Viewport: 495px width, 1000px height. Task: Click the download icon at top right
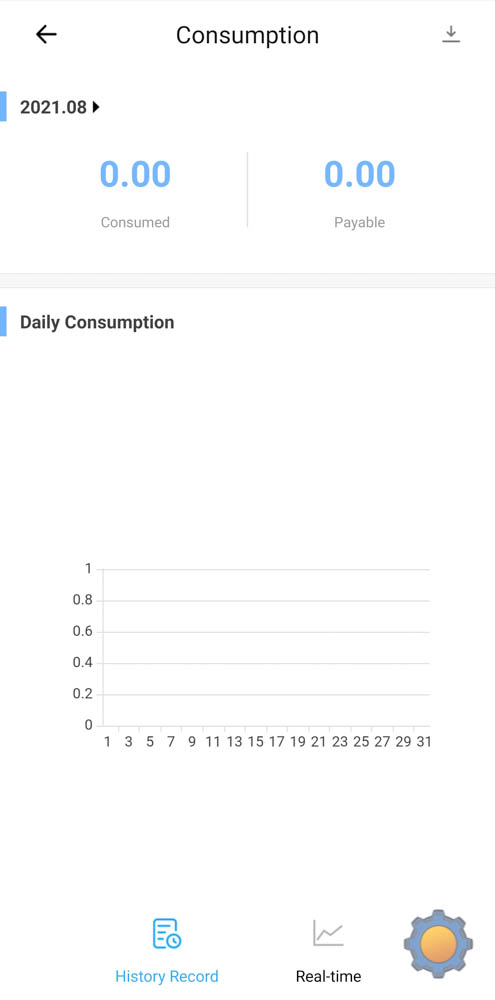451,34
